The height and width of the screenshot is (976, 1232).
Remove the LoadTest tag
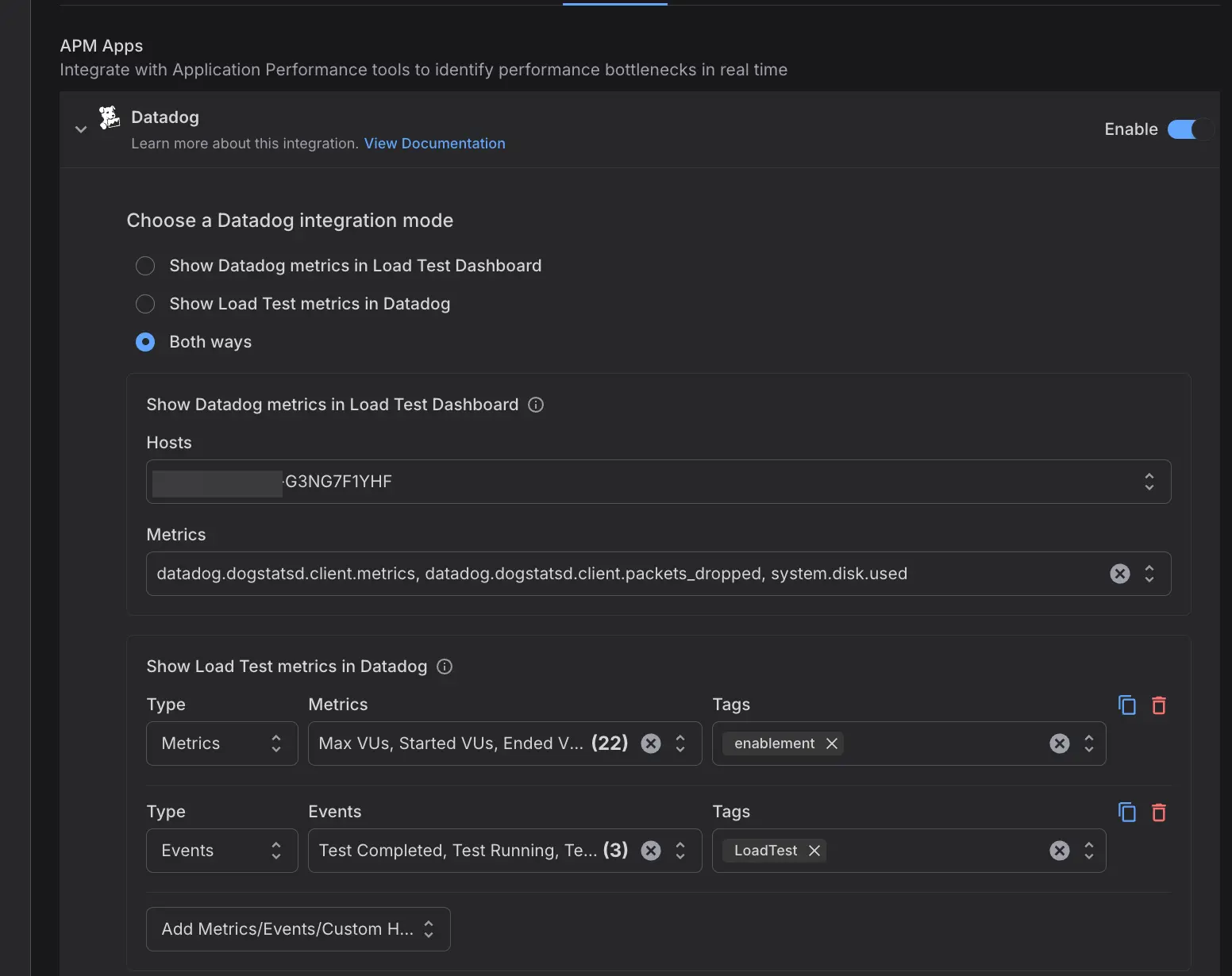point(814,851)
